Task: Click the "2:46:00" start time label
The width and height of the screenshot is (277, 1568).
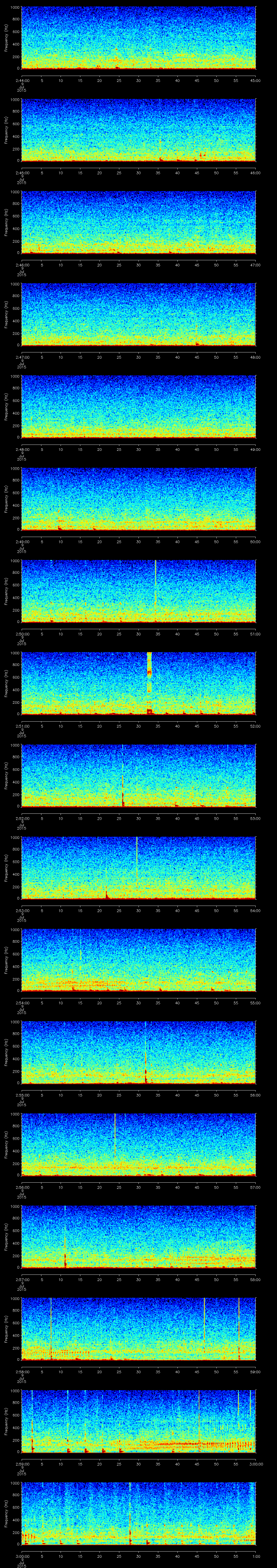Action: point(22,265)
